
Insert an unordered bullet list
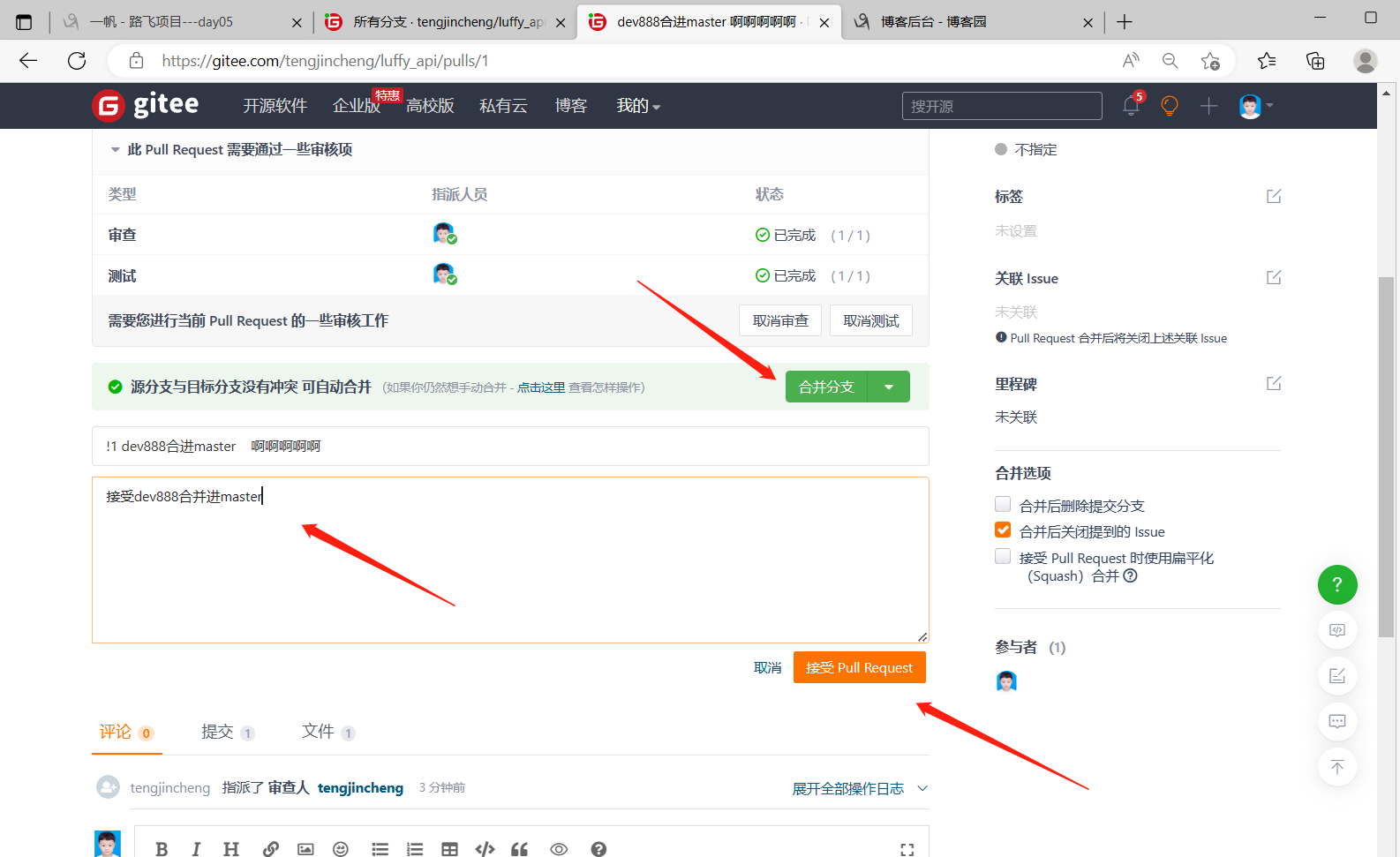coord(380,849)
